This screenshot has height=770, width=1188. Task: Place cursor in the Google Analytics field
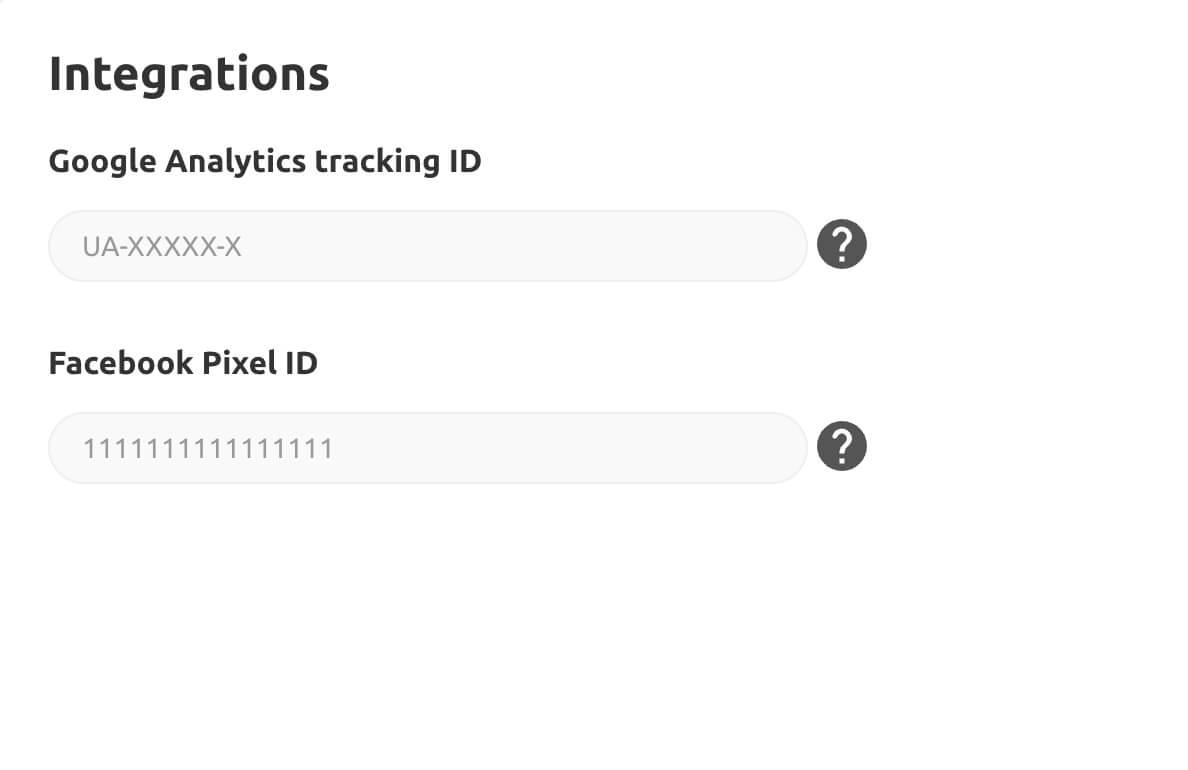point(427,246)
